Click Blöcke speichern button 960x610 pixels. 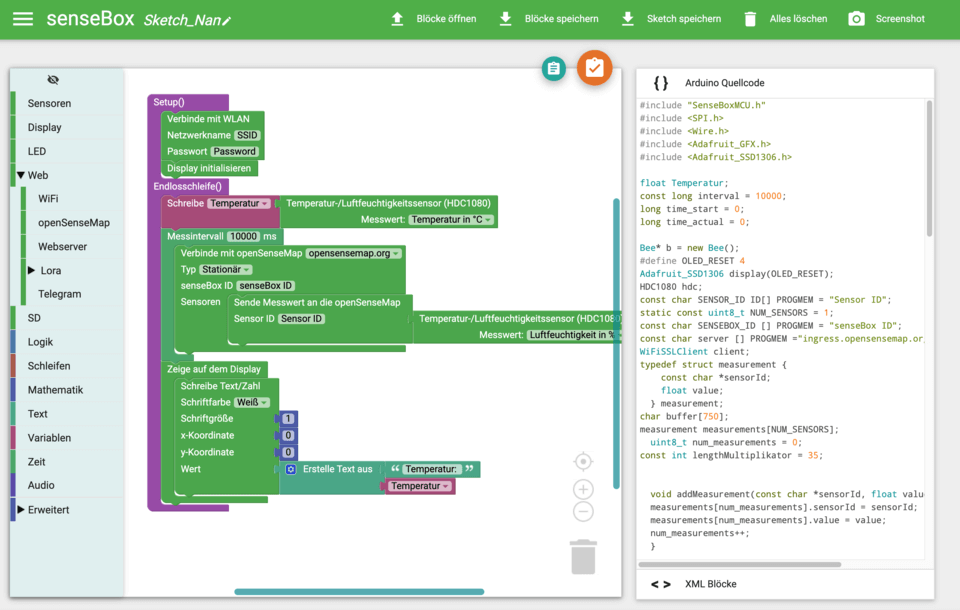(x=548, y=19)
